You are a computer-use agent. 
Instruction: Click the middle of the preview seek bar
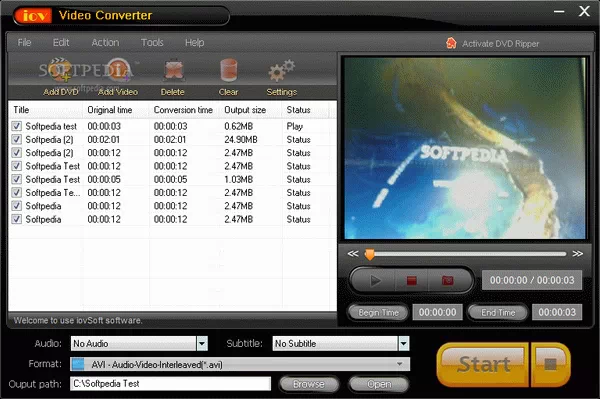click(x=465, y=254)
